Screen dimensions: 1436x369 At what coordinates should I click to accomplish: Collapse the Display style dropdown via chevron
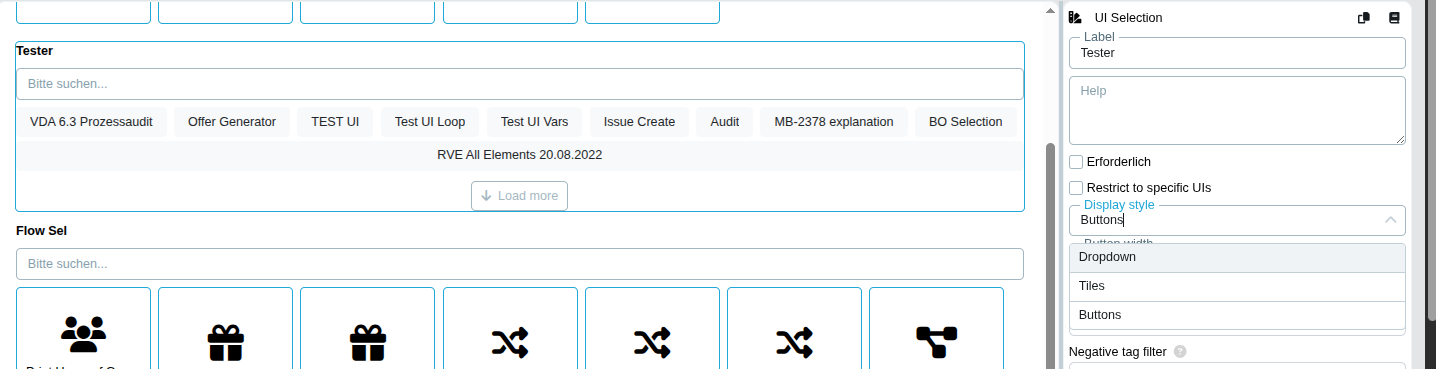[x=1391, y=220]
